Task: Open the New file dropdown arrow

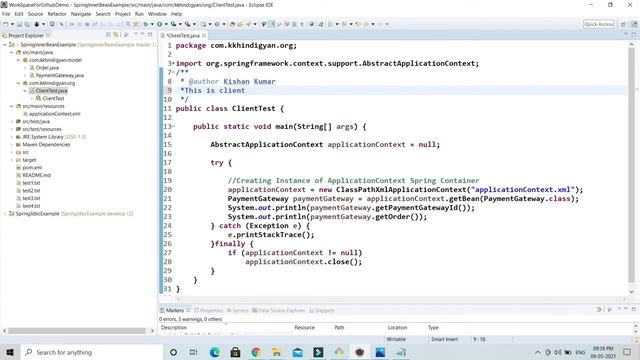Action: pyautogui.click(x=12, y=24)
